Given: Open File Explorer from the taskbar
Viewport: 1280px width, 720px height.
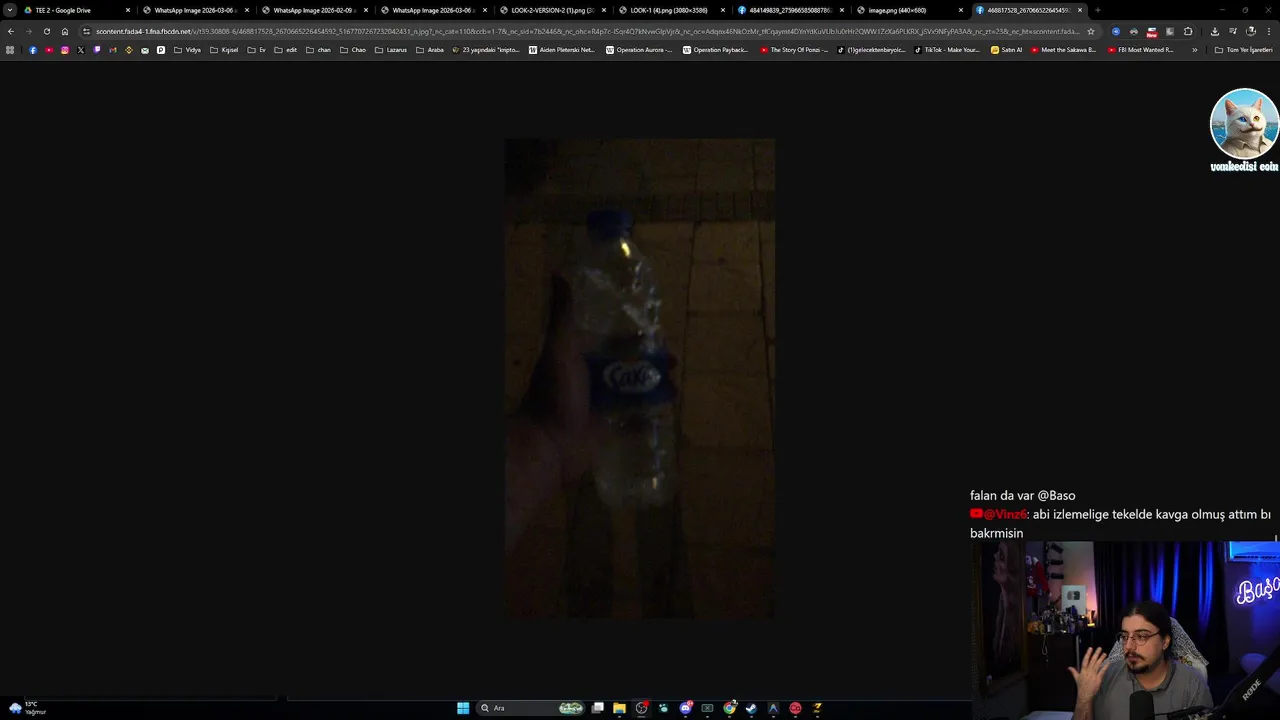Looking at the screenshot, I should pyautogui.click(x=619, y=708).
